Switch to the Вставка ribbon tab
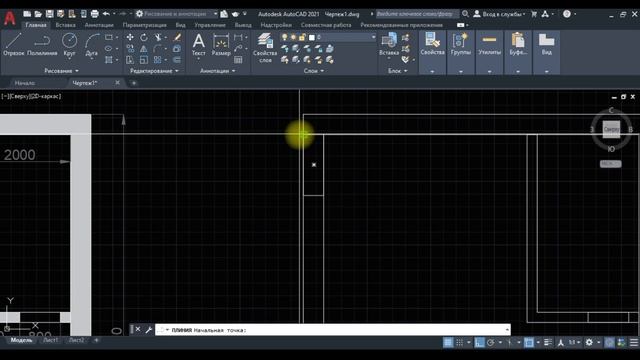This screenshot has width=640, height=360. coord(65,25)
